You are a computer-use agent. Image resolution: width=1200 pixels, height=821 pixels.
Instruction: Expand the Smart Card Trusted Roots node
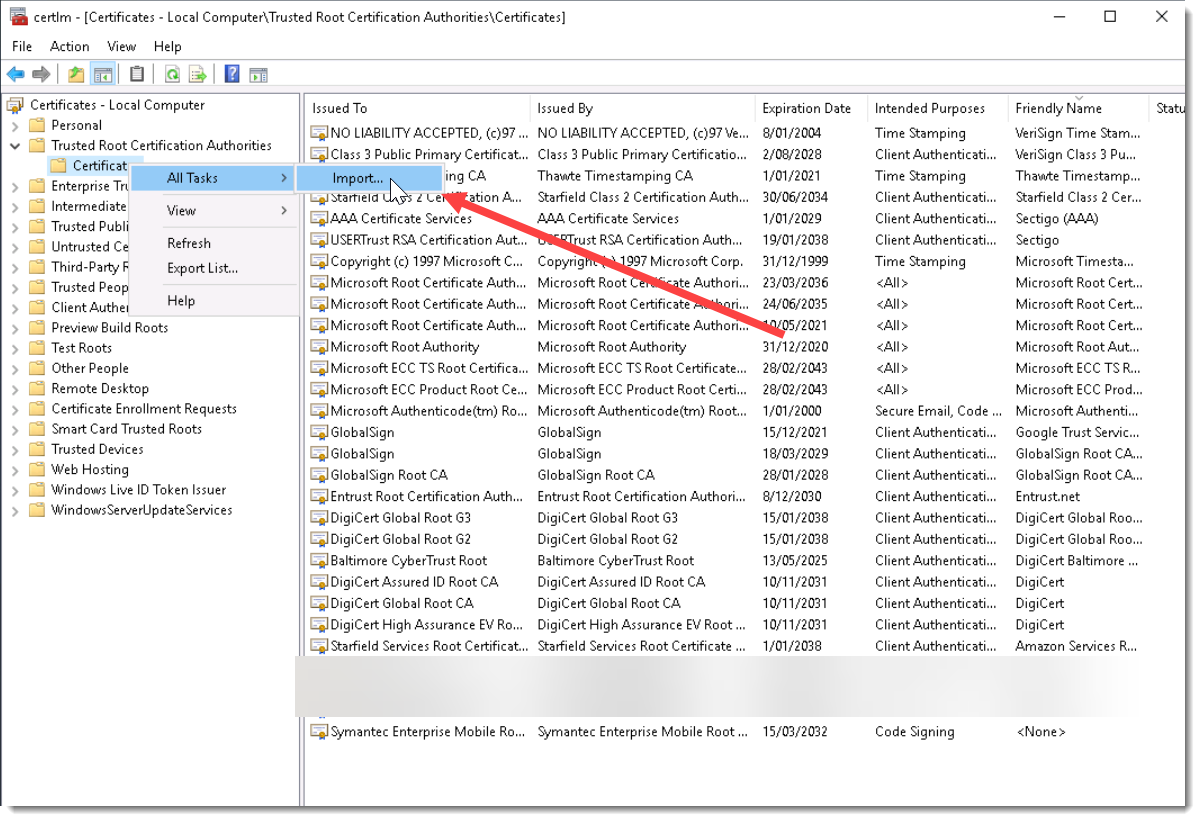(15, 429)
